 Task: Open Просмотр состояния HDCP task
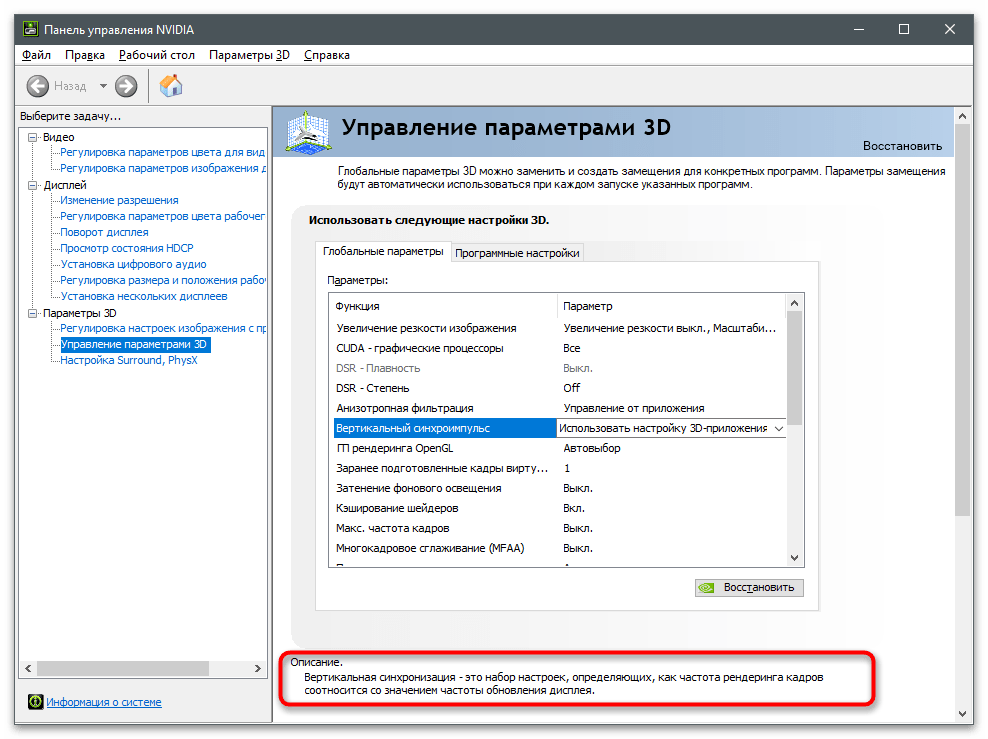[127, 248]
